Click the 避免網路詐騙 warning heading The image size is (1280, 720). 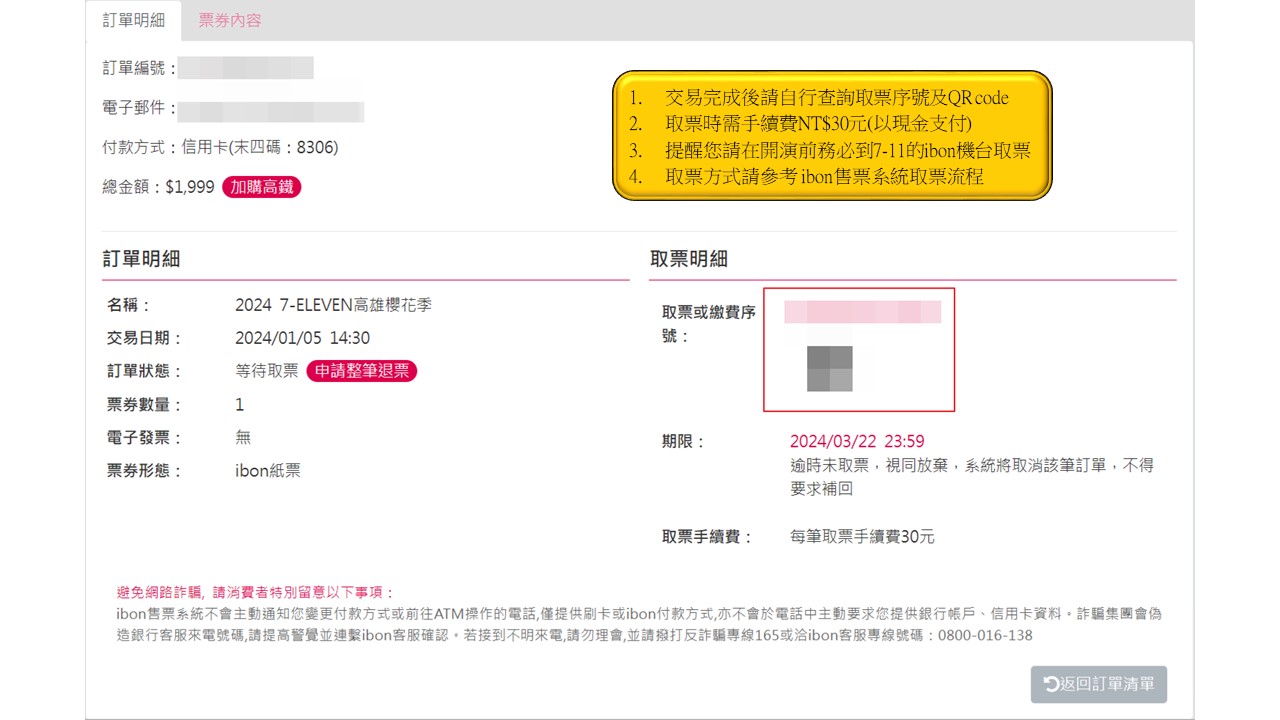(256, 592)
